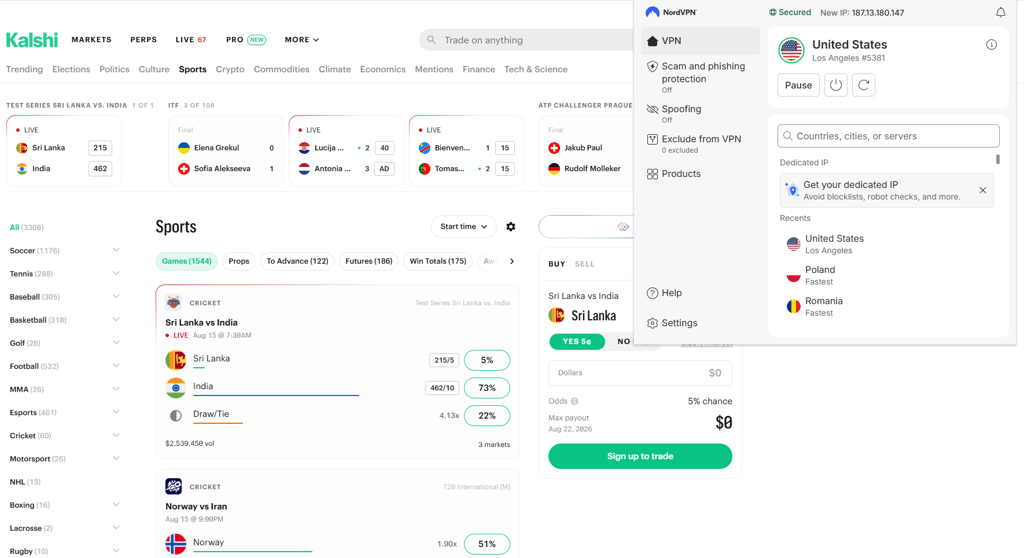This screenshot has width=1024, height=558.
Task: Expand the Tennis category
Action: (116, 273)
